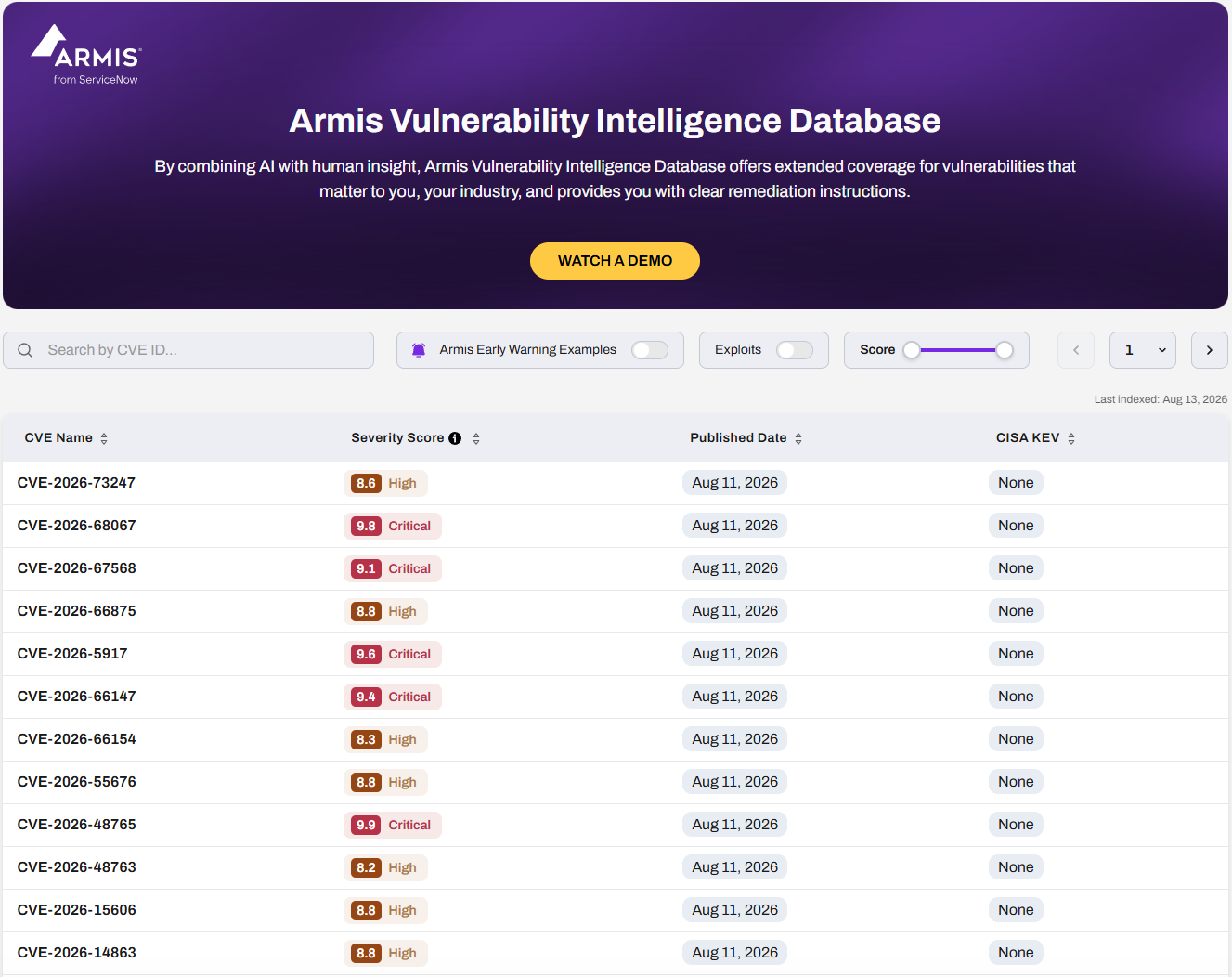Click the date for CVE-2026-14863

click(x=734, y=953)
